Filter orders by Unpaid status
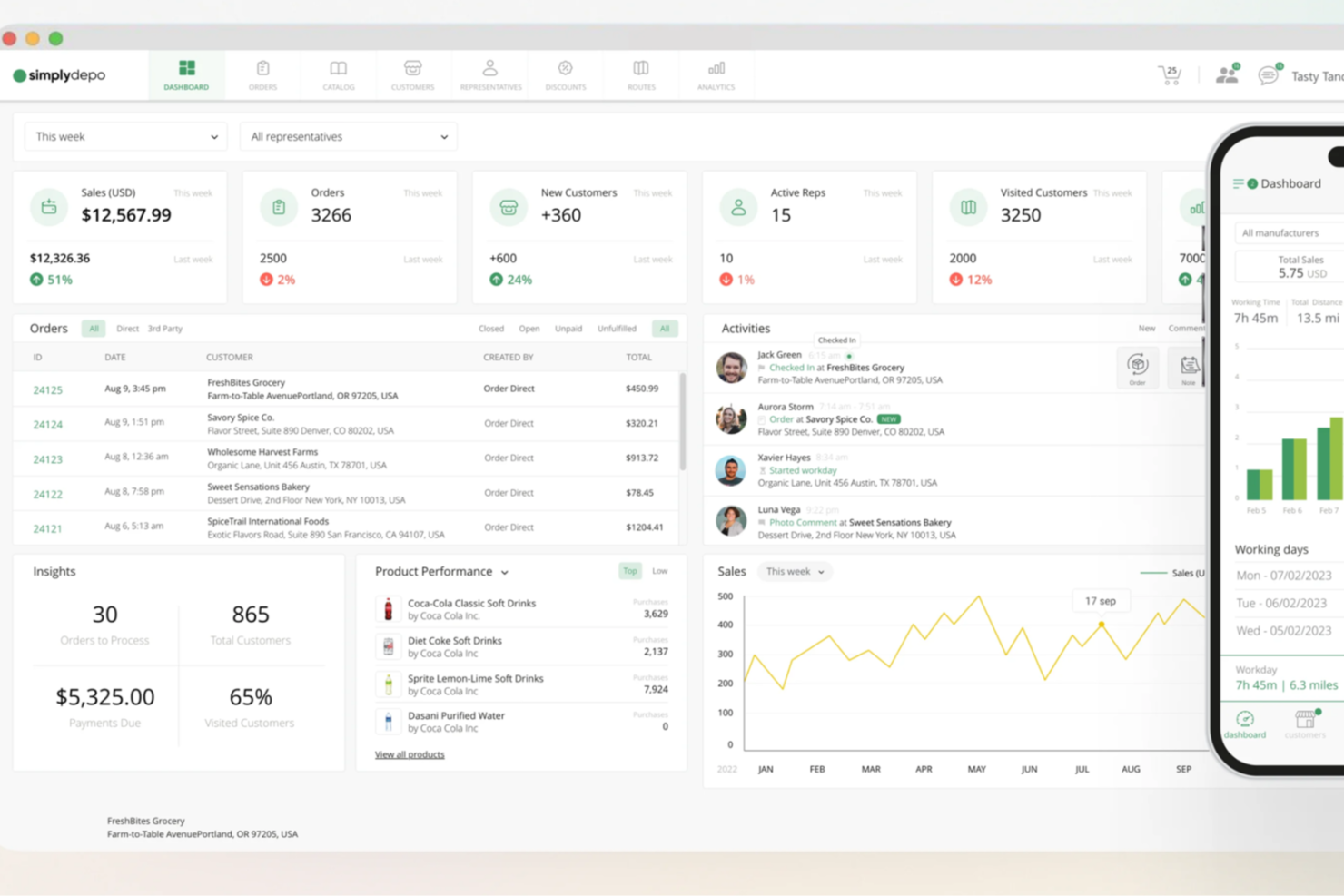The width and height of the screenshot is (1344, 896). (x=568, y=329)
